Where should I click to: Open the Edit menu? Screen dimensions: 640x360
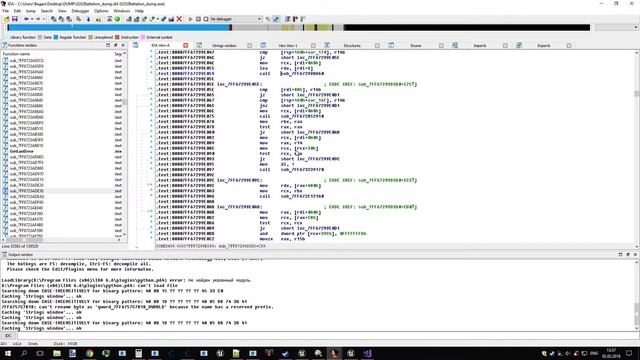(17, 11)
